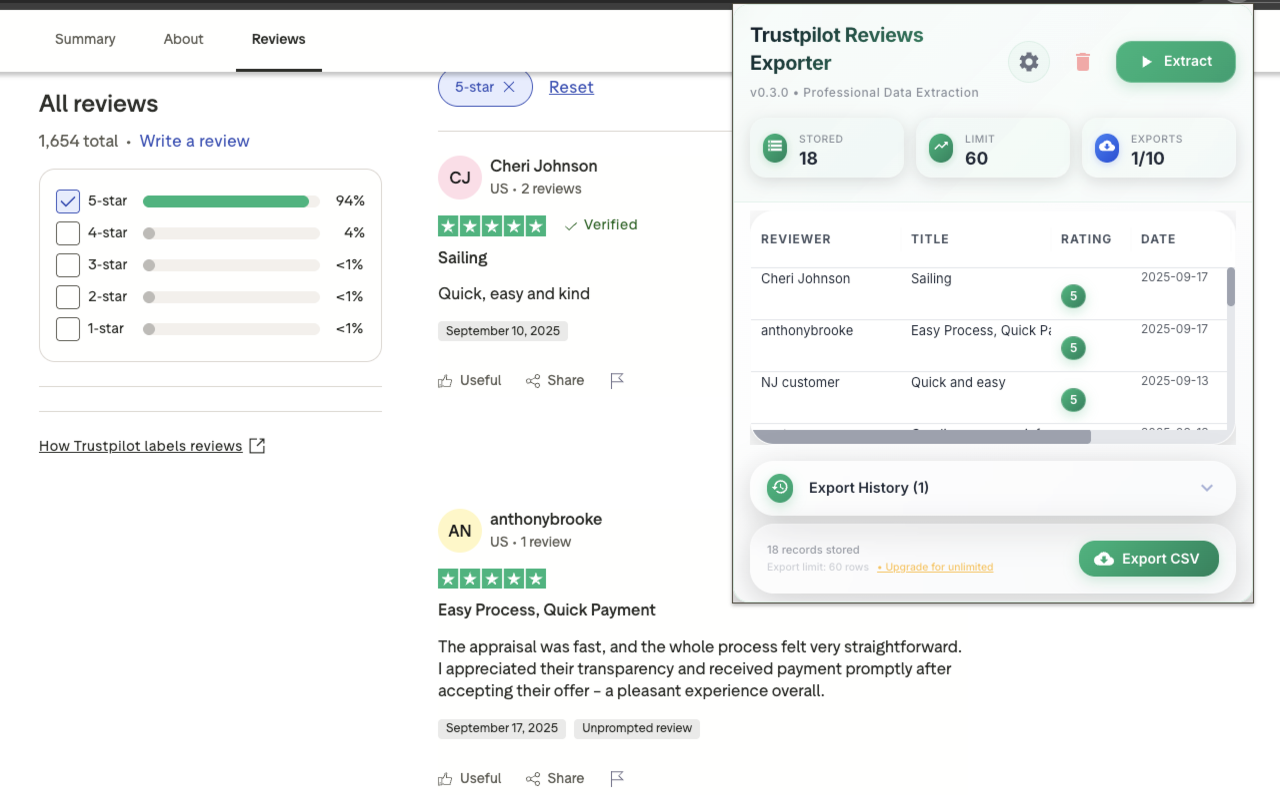1280x800 pixels.
Task: Click the Unprompted review tag
Action: [x=637, y=729]
